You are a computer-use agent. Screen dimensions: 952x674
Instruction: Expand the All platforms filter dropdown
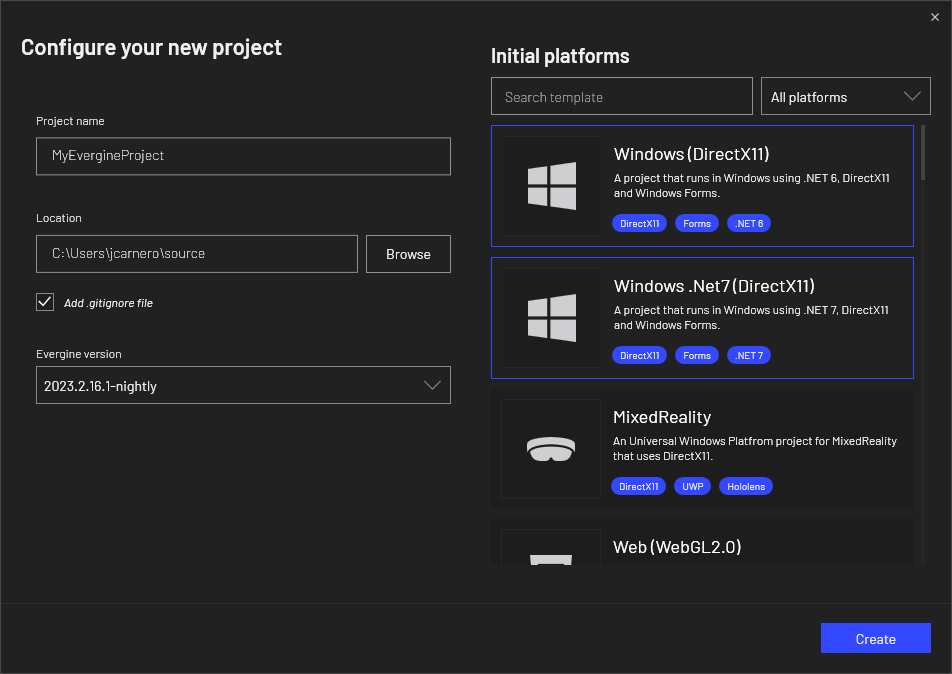click(846, 96)
